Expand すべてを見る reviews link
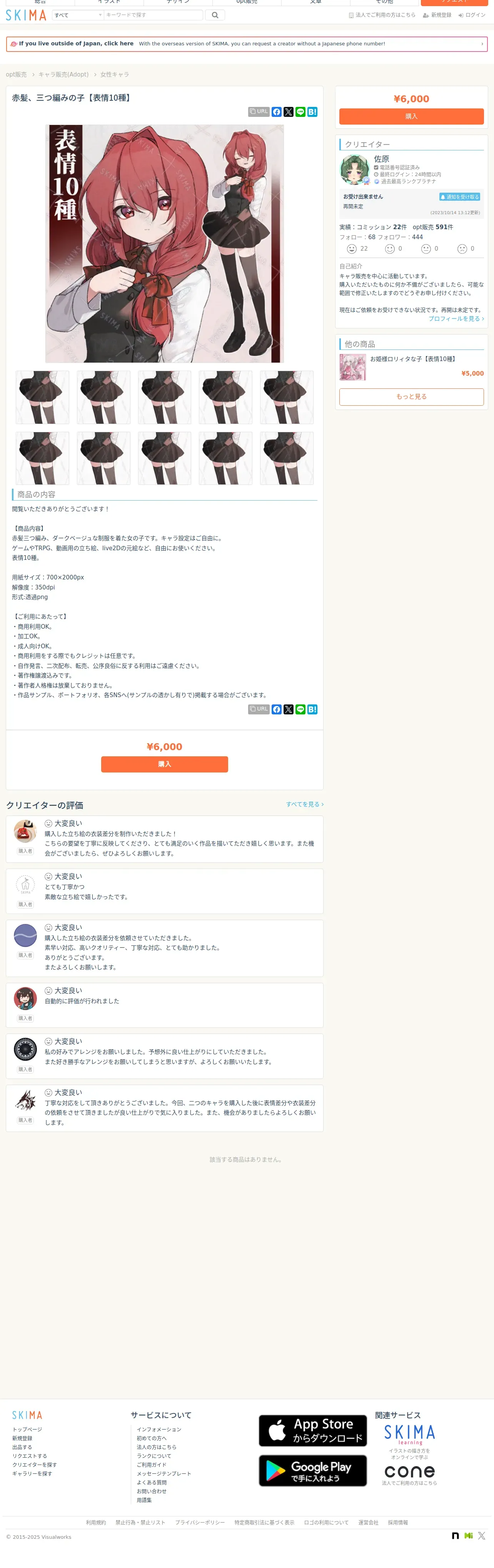This screenshot has width=494, height=1568. pyautogui.click(x=305, y=804)
